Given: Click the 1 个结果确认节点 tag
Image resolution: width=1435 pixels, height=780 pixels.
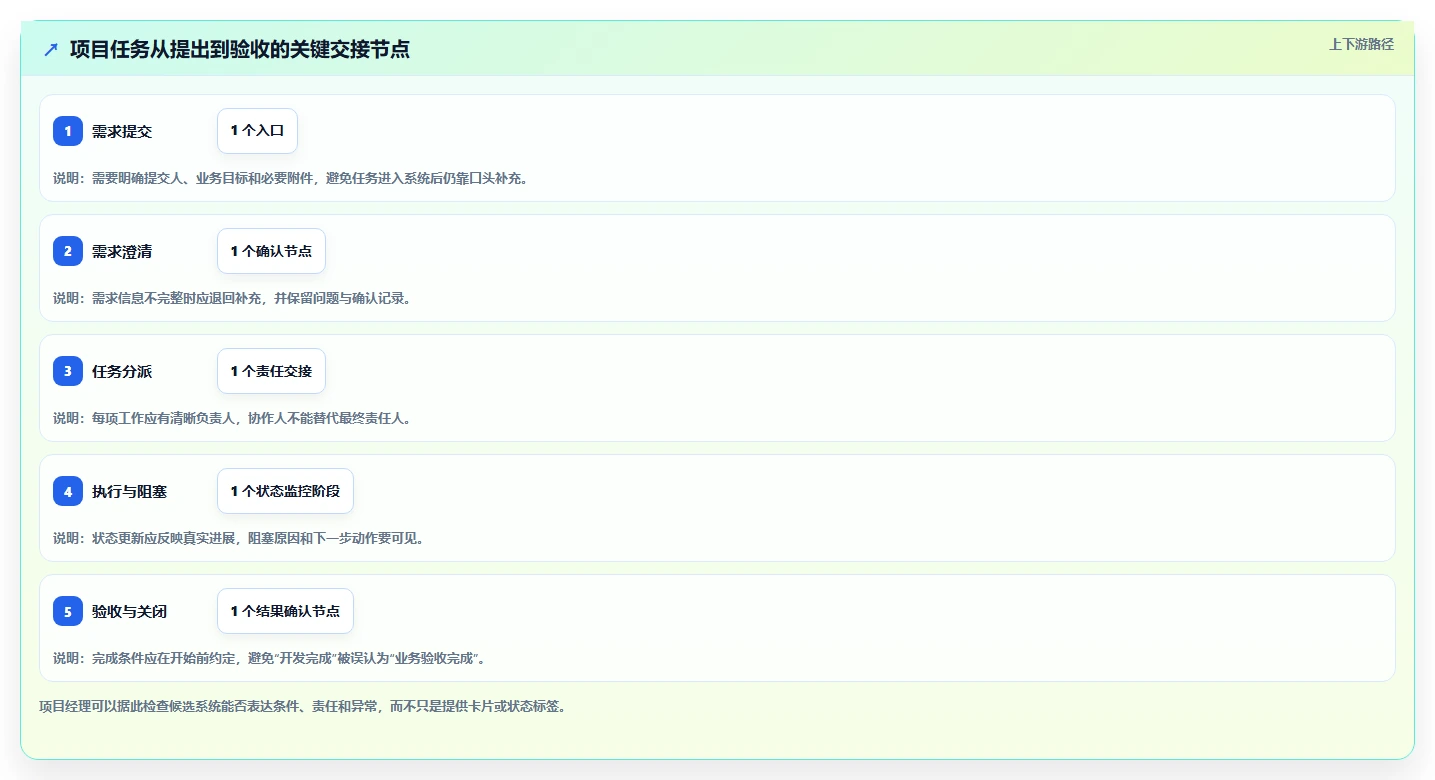Looking at the screenshot, I should point(285,611).
